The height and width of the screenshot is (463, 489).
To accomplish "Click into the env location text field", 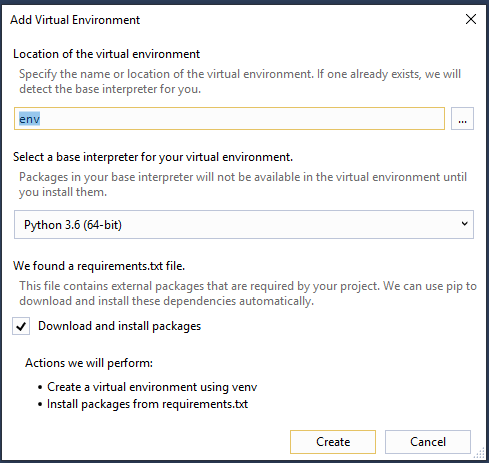I will 229,119.
